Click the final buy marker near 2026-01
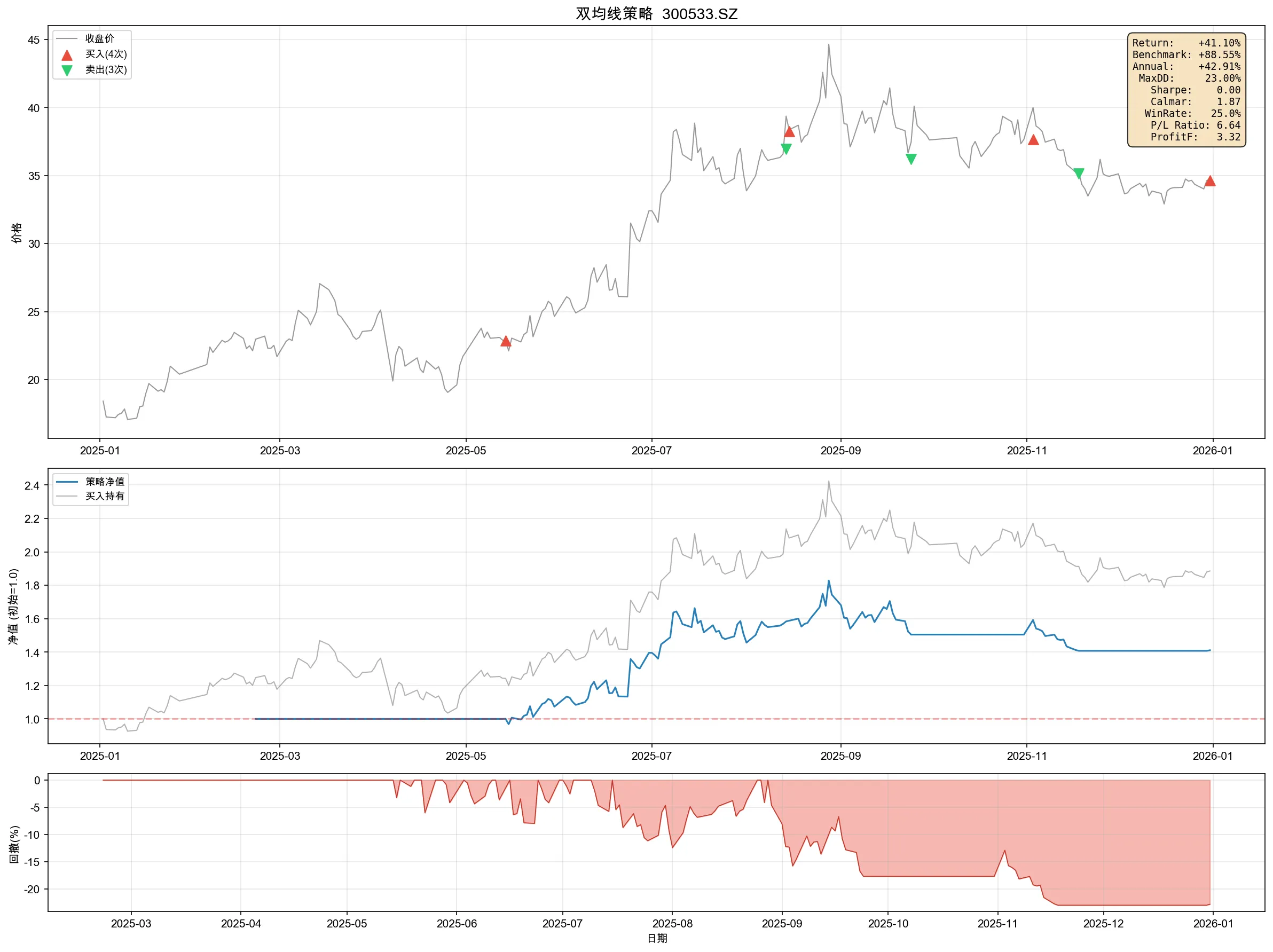The height and width of the screenshot is (952, 1273). pos(1209,182)
